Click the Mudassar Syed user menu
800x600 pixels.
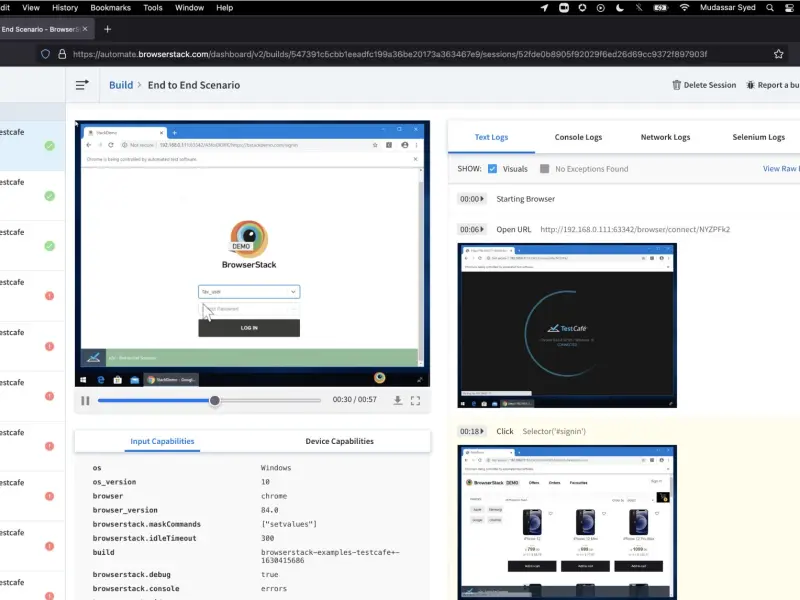click(728, 8)
